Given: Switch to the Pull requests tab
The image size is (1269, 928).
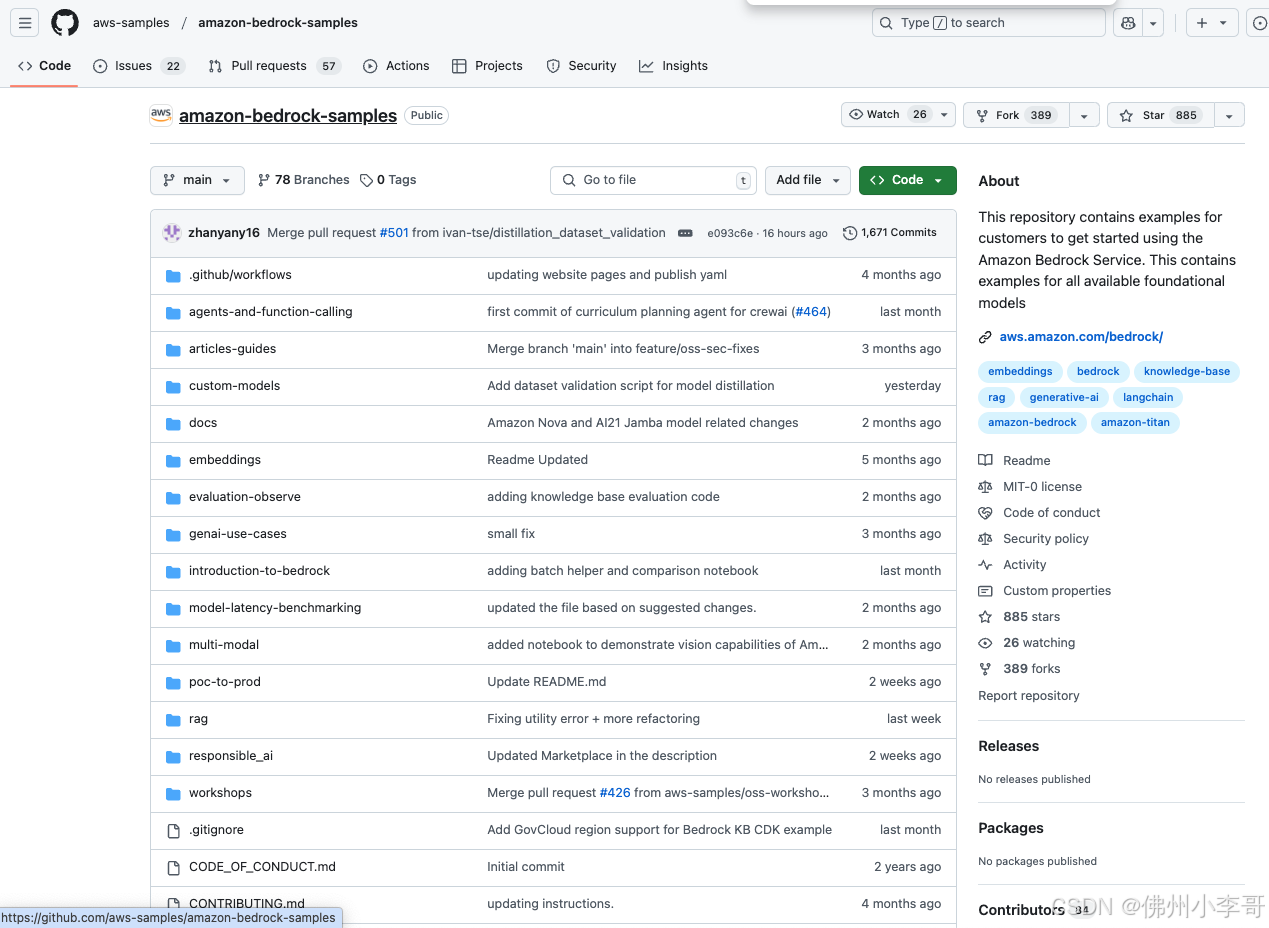Looking at the screenshot, I should pos(274,66).
